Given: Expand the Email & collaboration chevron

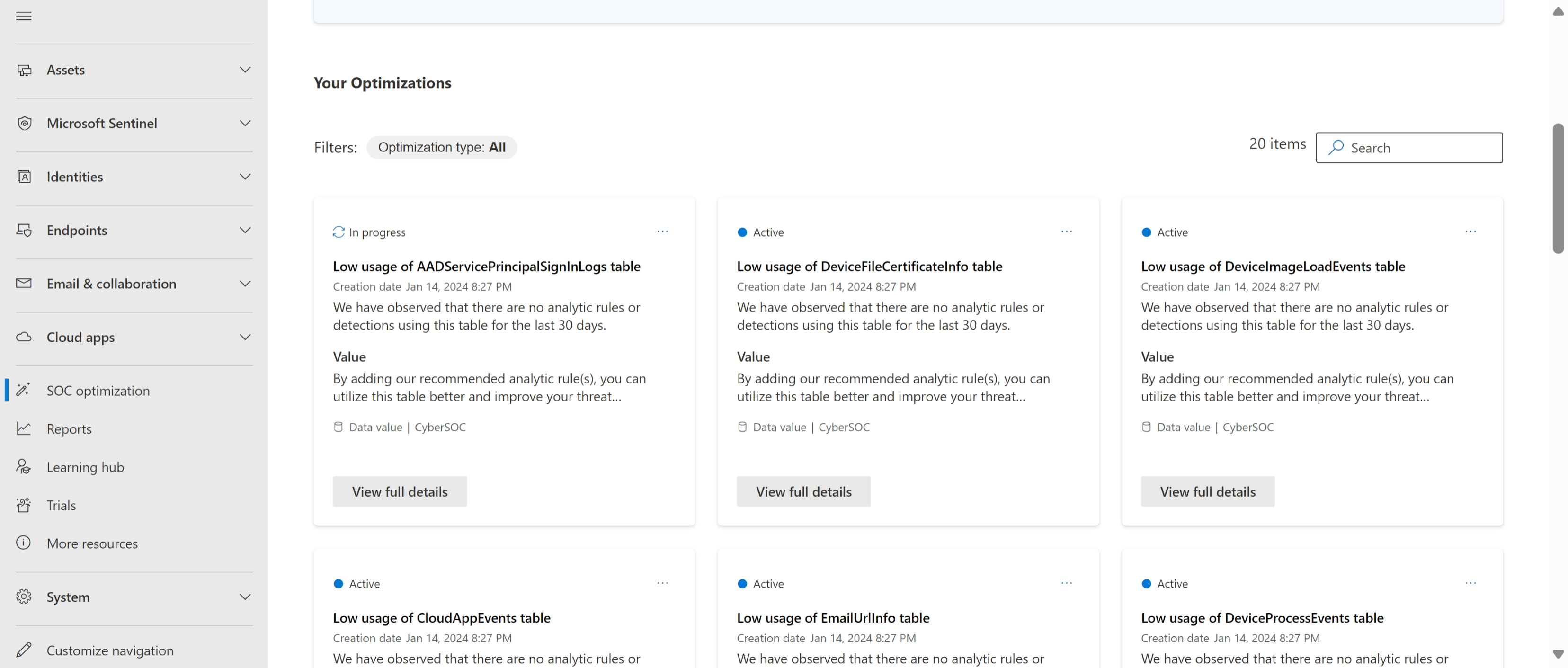Looking at the screenshot, I should (245, 284).
